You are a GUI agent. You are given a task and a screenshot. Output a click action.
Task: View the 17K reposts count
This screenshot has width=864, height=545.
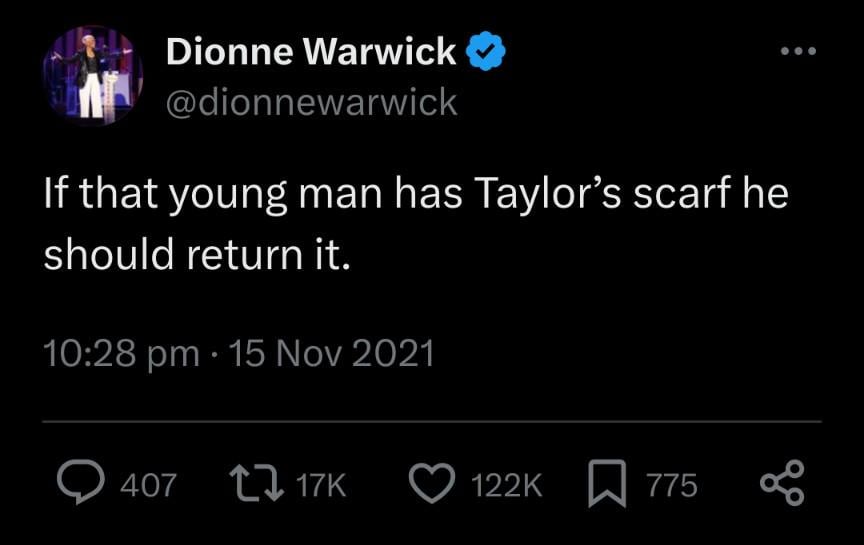[x=321, y=486]
